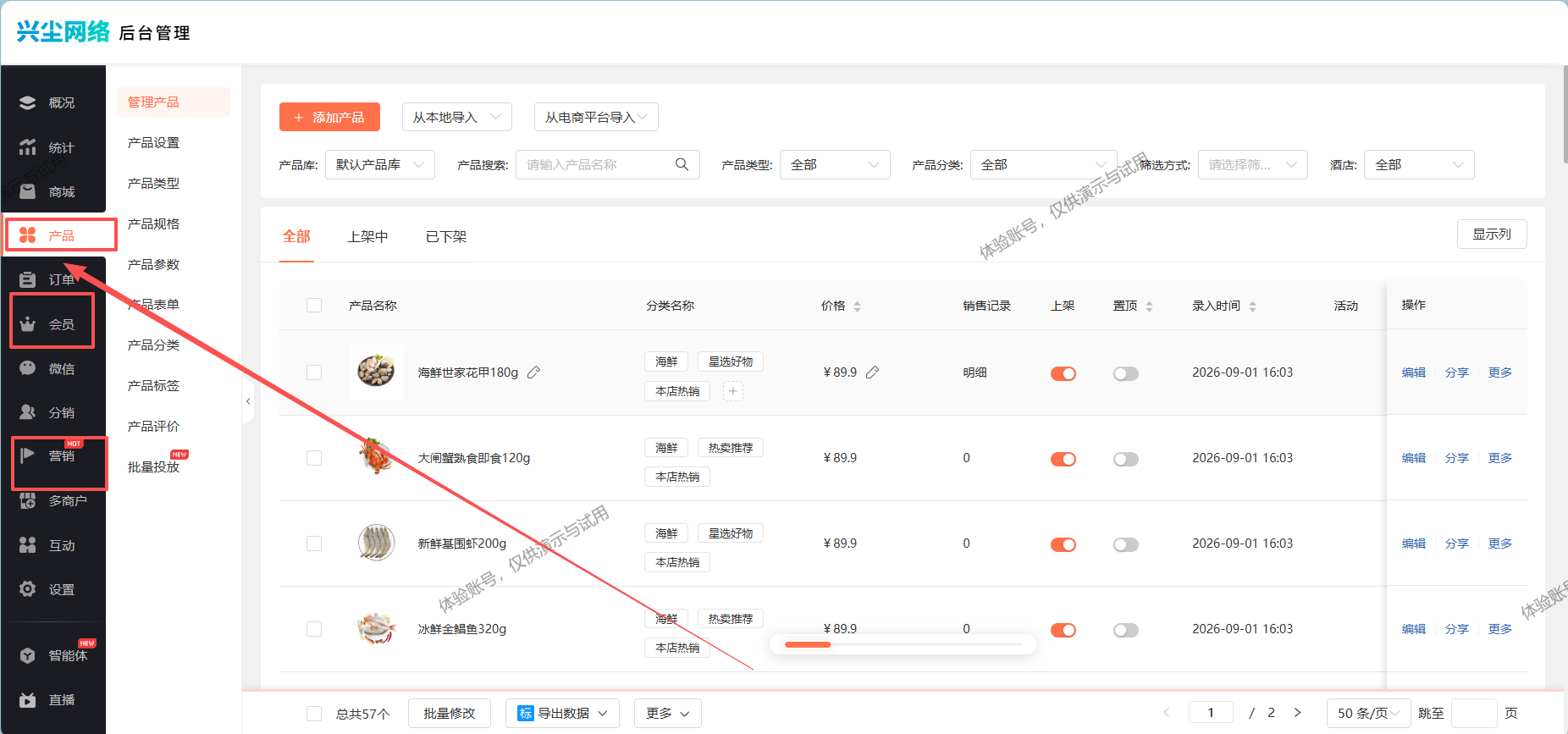Open the 互动 interaction sidebar icon

(28, 545)
